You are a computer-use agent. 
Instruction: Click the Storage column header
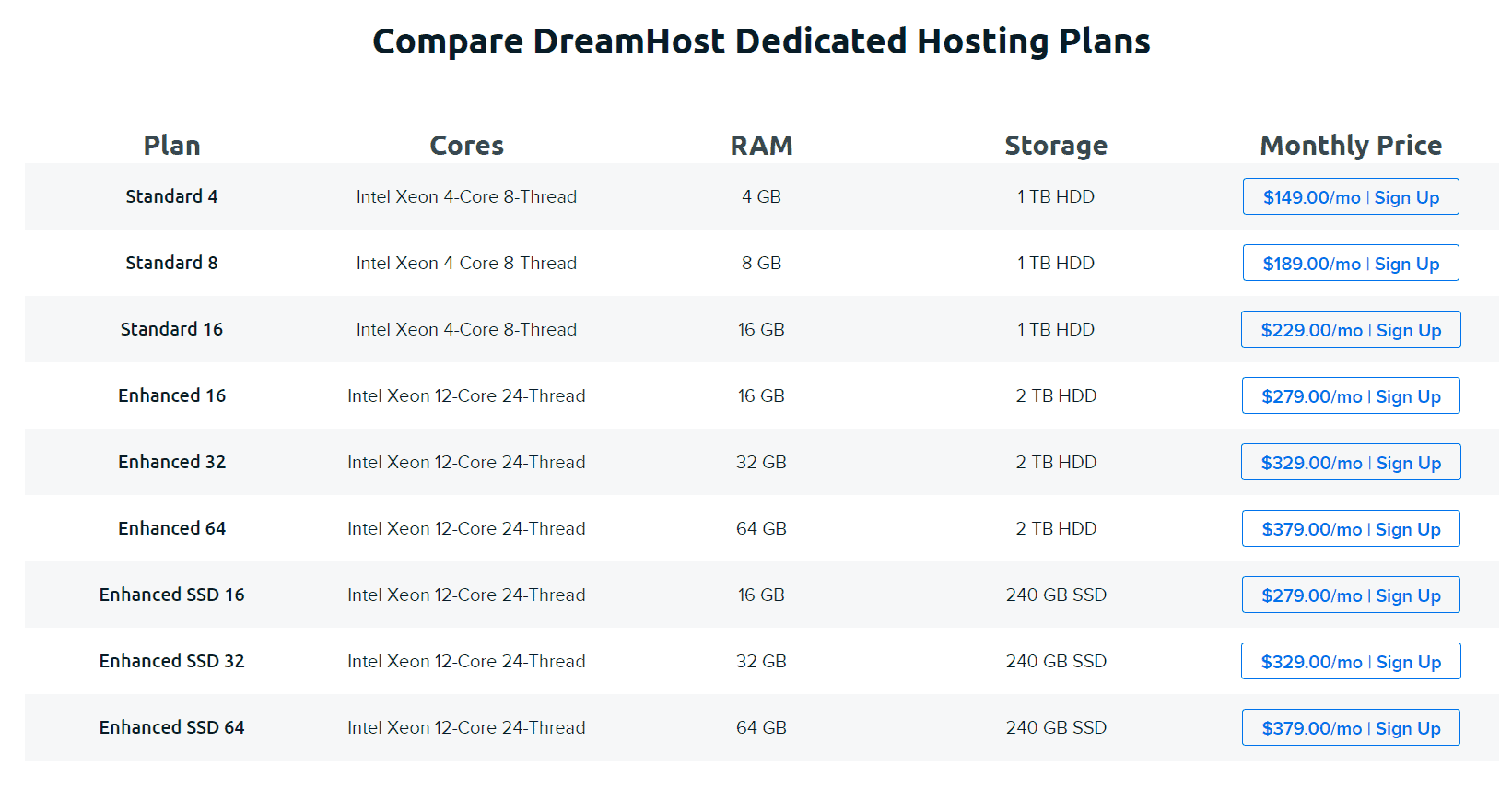tap(1056, 146)
